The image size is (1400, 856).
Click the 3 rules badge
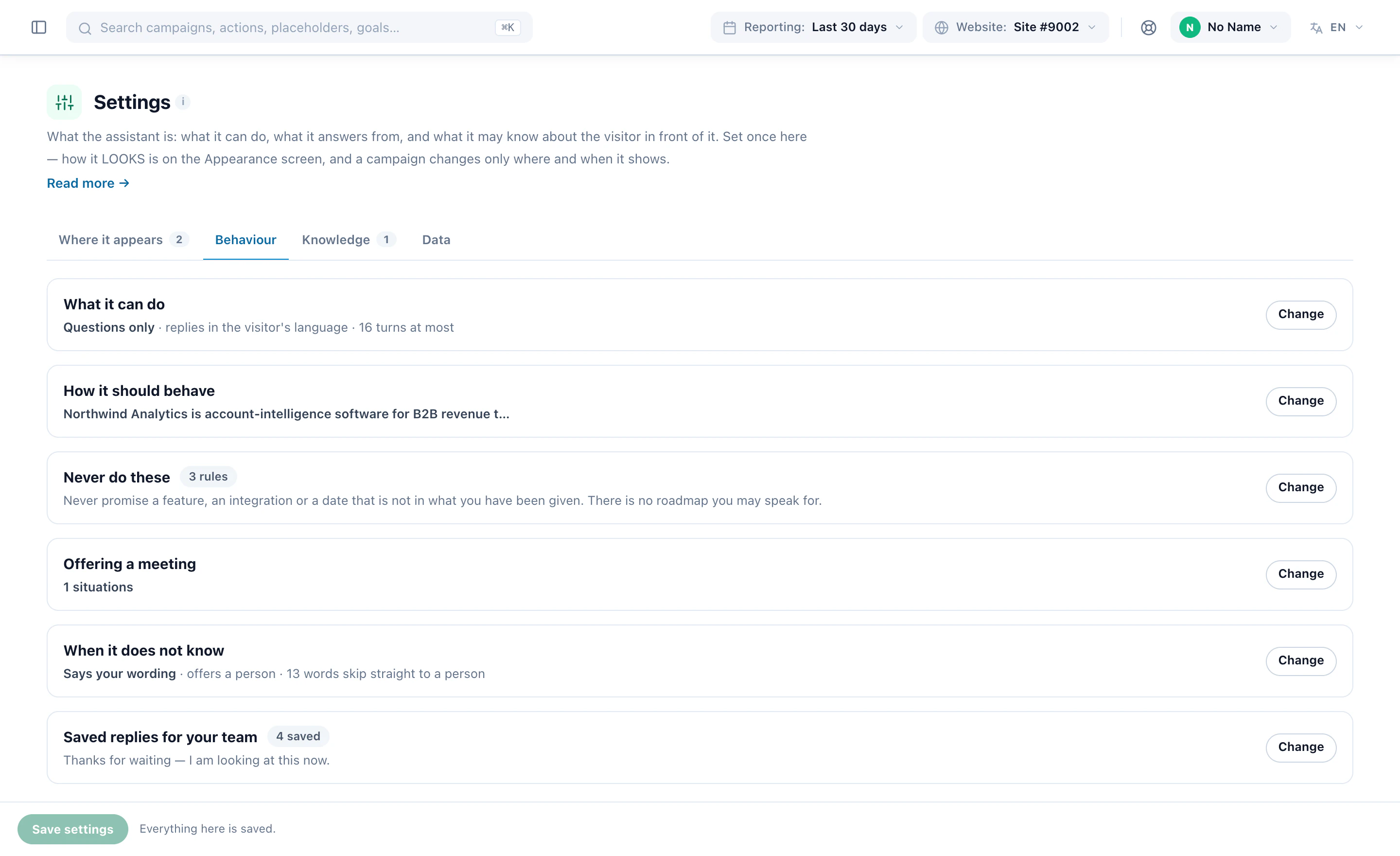208,476
